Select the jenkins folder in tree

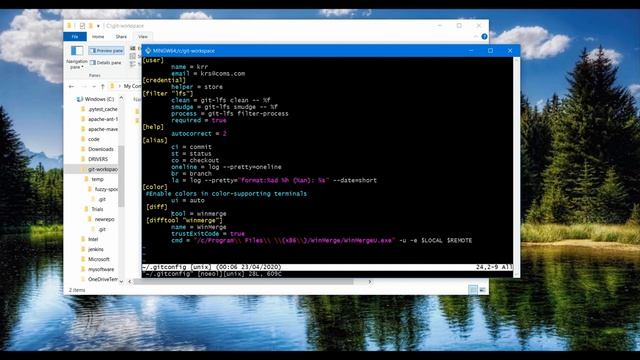pyautogui.click(x=92, y=249)
